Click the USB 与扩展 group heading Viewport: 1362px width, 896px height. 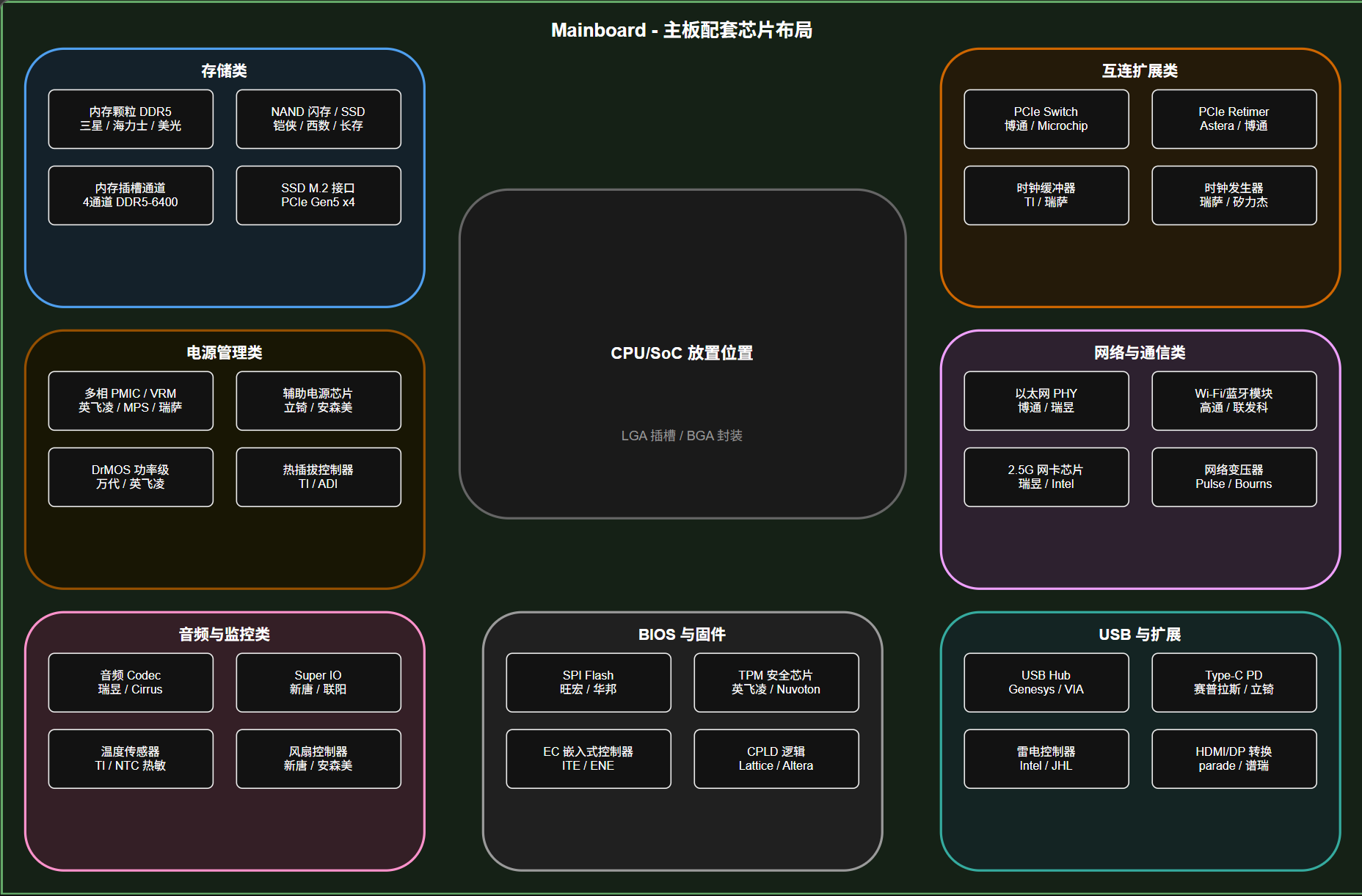[1140, 634]
